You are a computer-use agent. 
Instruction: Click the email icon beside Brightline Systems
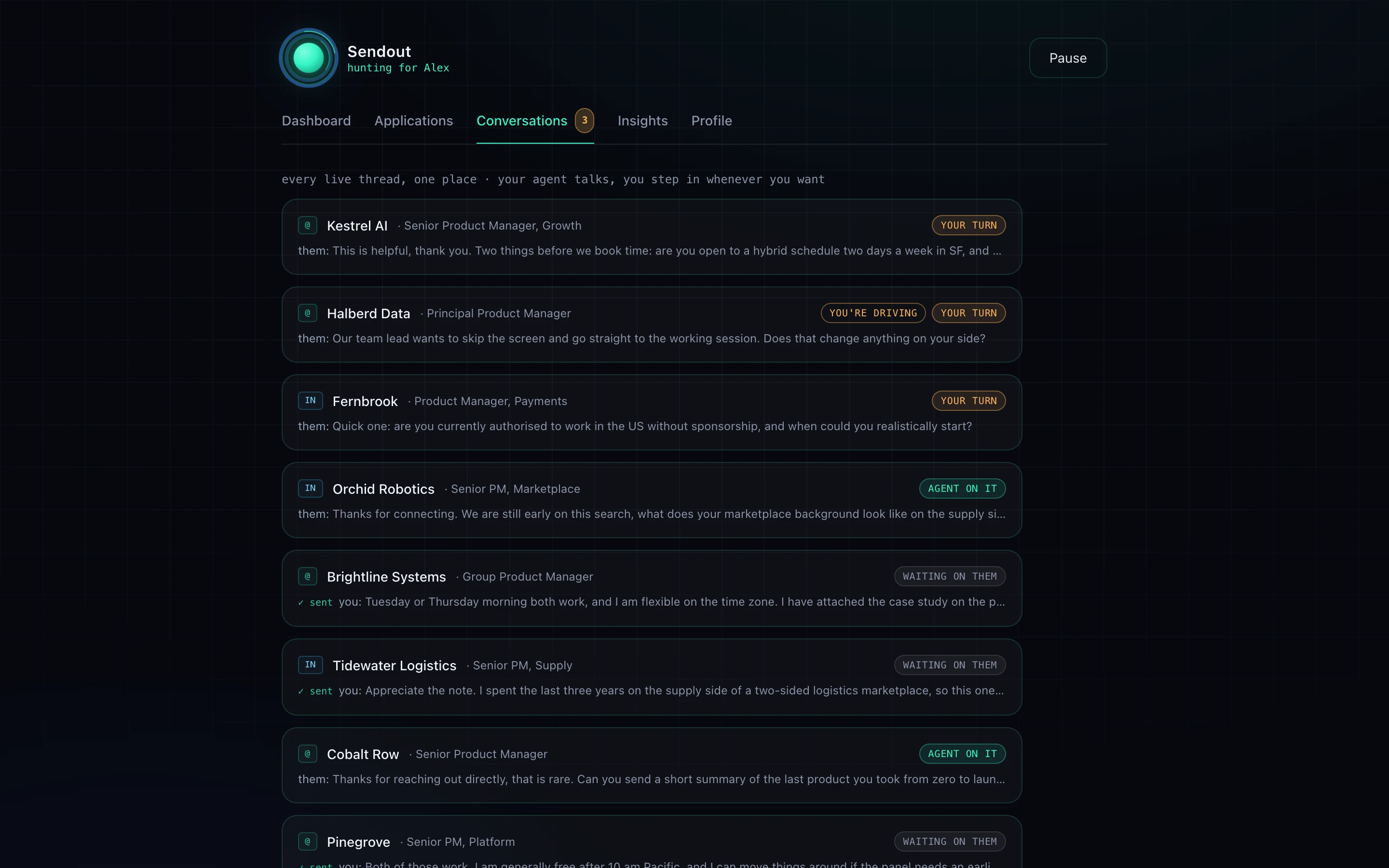click(308, 576)
